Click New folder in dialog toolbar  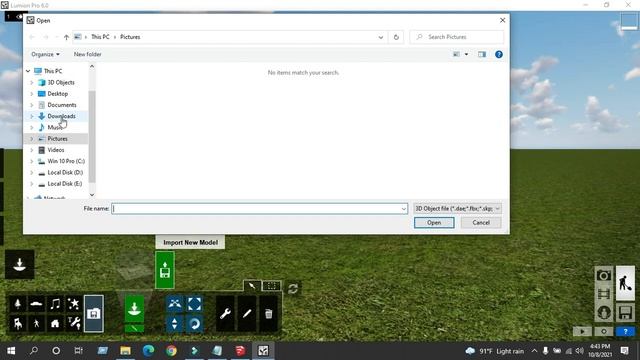87,54
